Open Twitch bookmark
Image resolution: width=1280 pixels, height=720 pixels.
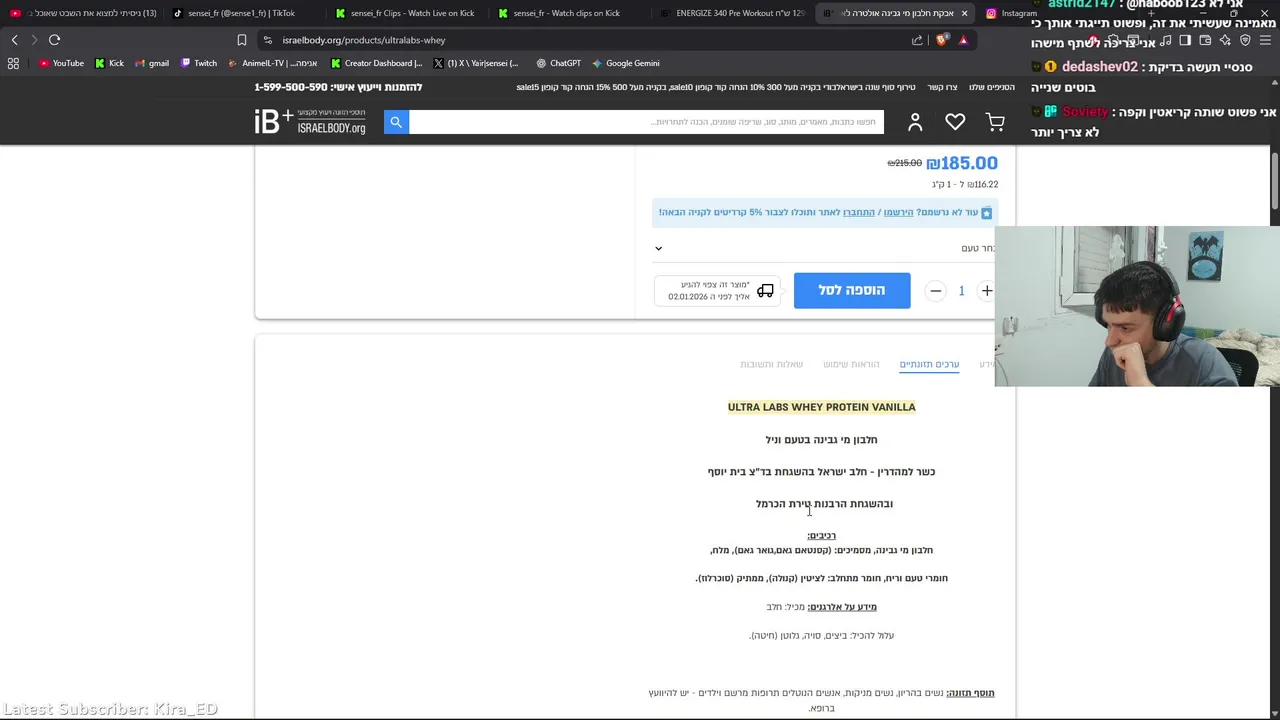coord(198,63)
